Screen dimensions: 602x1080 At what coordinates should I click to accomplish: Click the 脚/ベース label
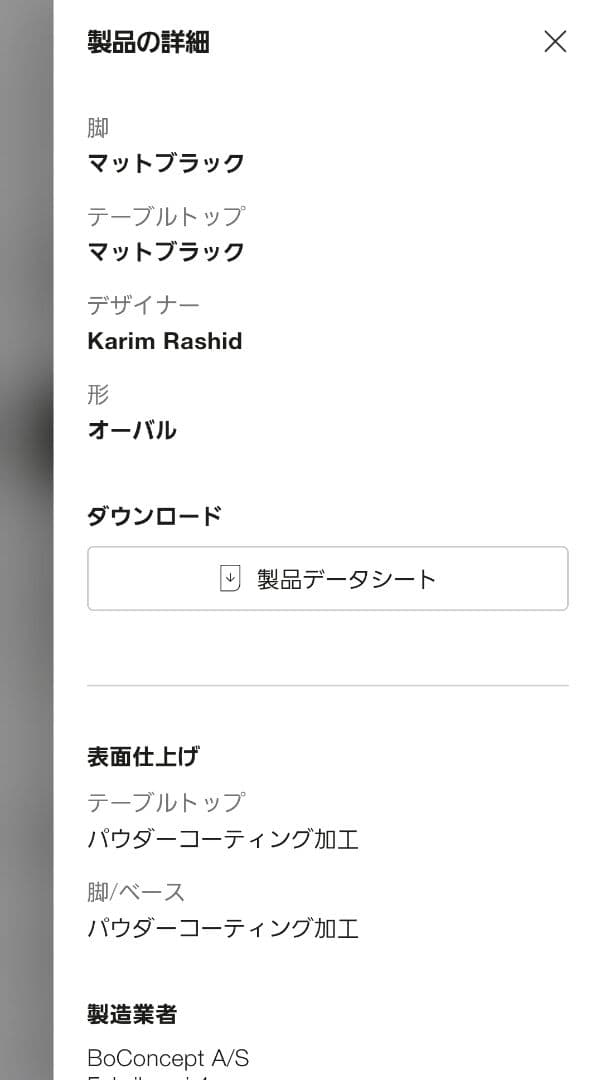pyautogui.click(x=136, y=891)
